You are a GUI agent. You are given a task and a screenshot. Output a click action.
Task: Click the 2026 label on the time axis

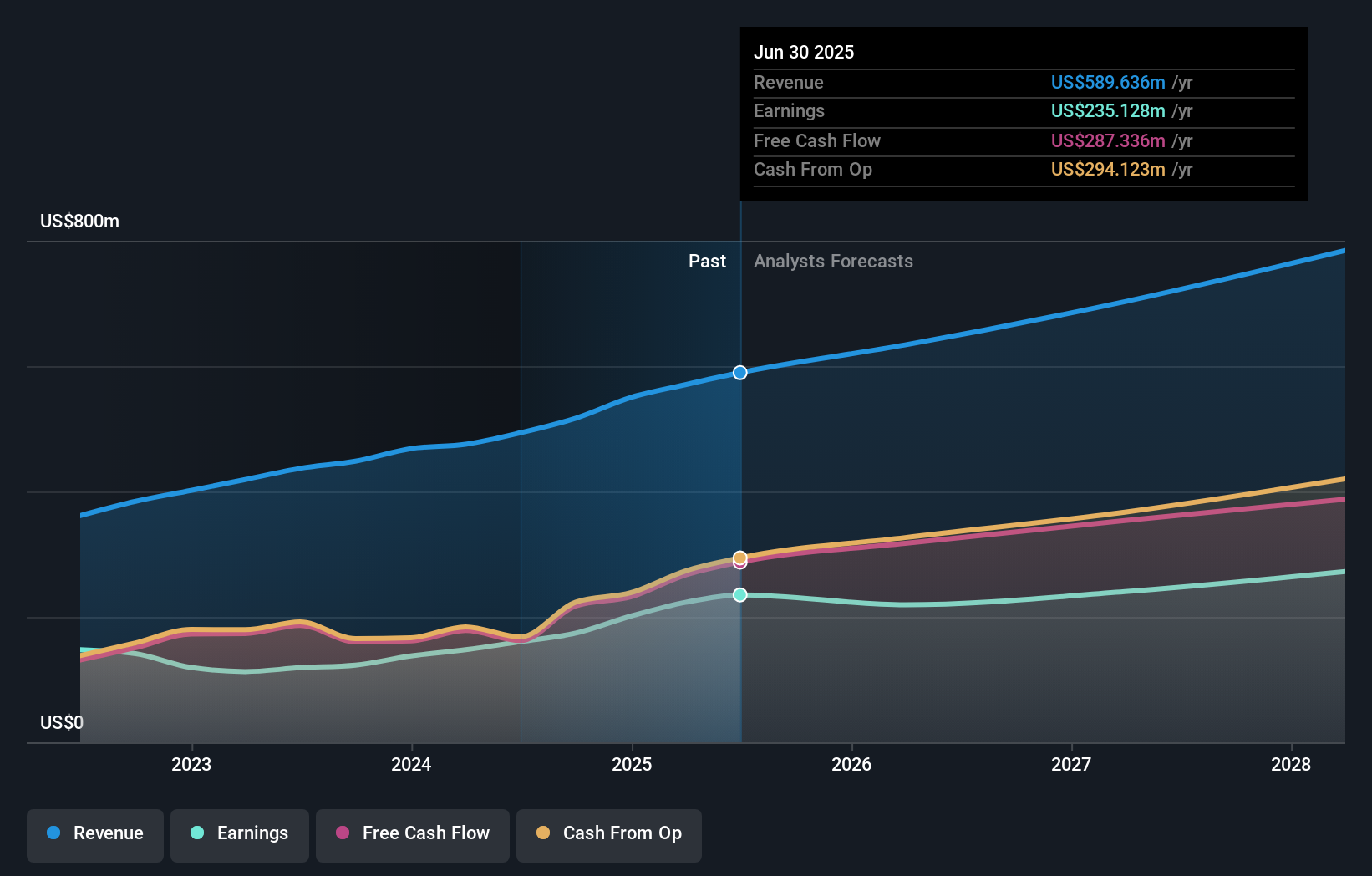(x=851, y=764)
